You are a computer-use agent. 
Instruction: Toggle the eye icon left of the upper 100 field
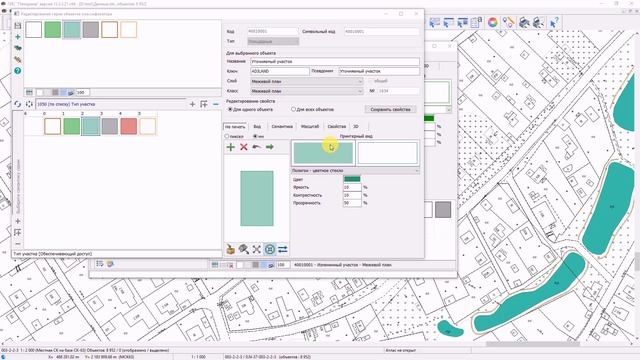click(71, 93)
